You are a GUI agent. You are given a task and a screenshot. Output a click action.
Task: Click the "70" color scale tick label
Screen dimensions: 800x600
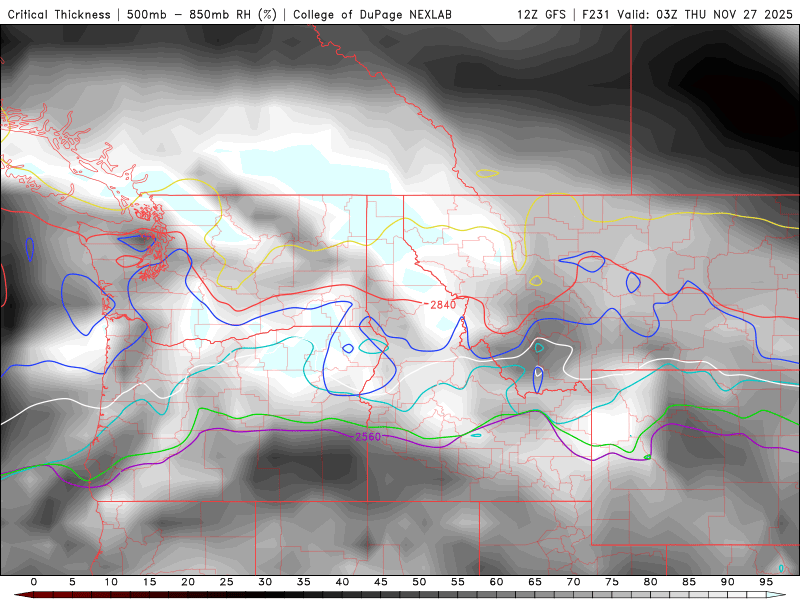coord(573,582)
